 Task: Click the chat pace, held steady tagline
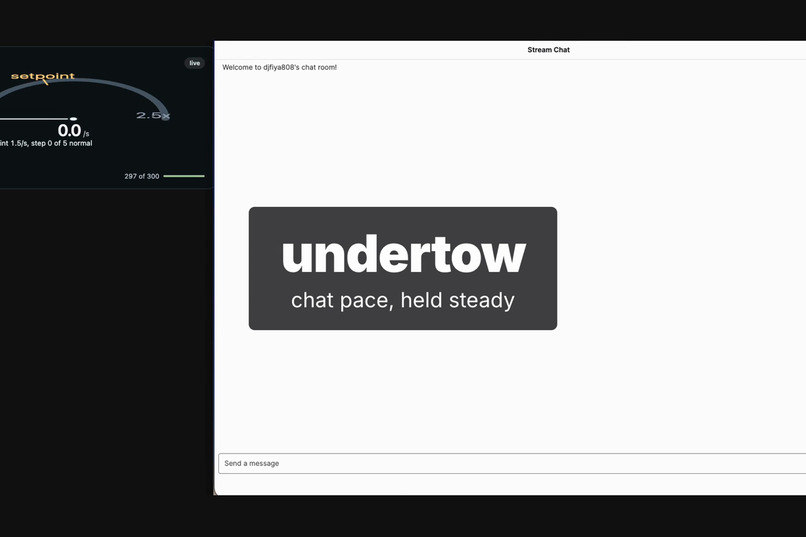(x=402, y=301)
